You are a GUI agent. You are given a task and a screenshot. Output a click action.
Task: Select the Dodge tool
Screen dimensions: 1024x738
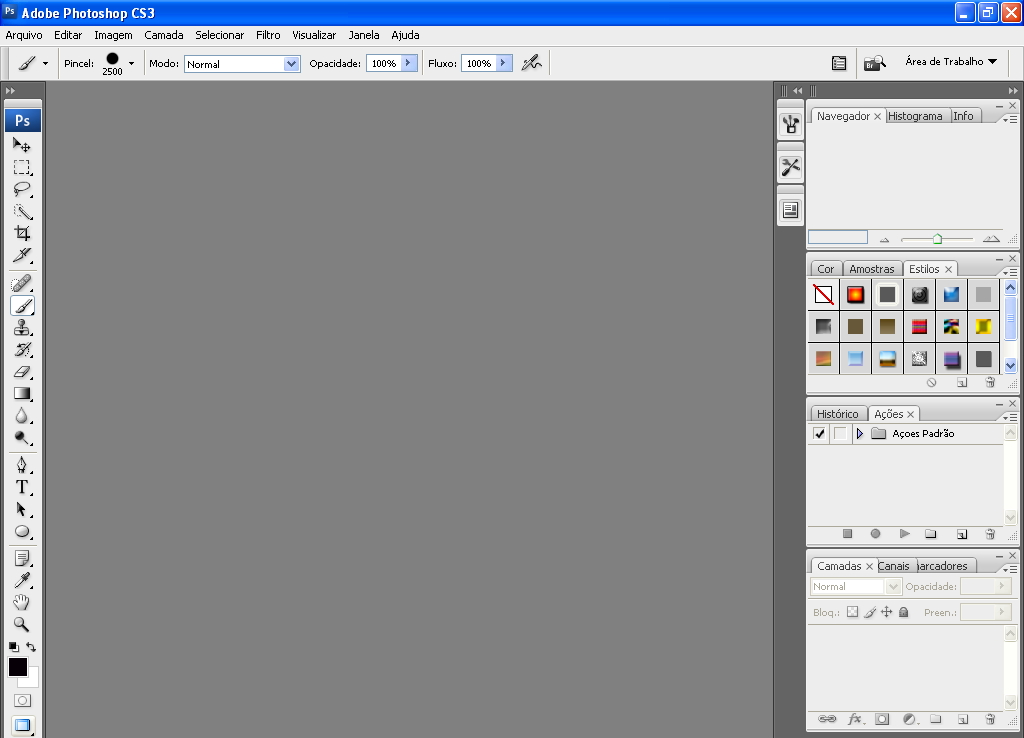click(22, 438)
